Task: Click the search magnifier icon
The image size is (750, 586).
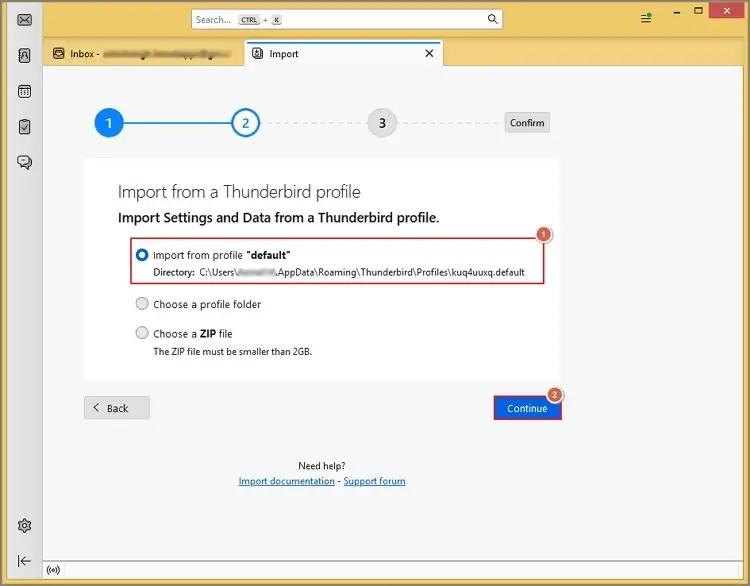Action: point(492,19)
